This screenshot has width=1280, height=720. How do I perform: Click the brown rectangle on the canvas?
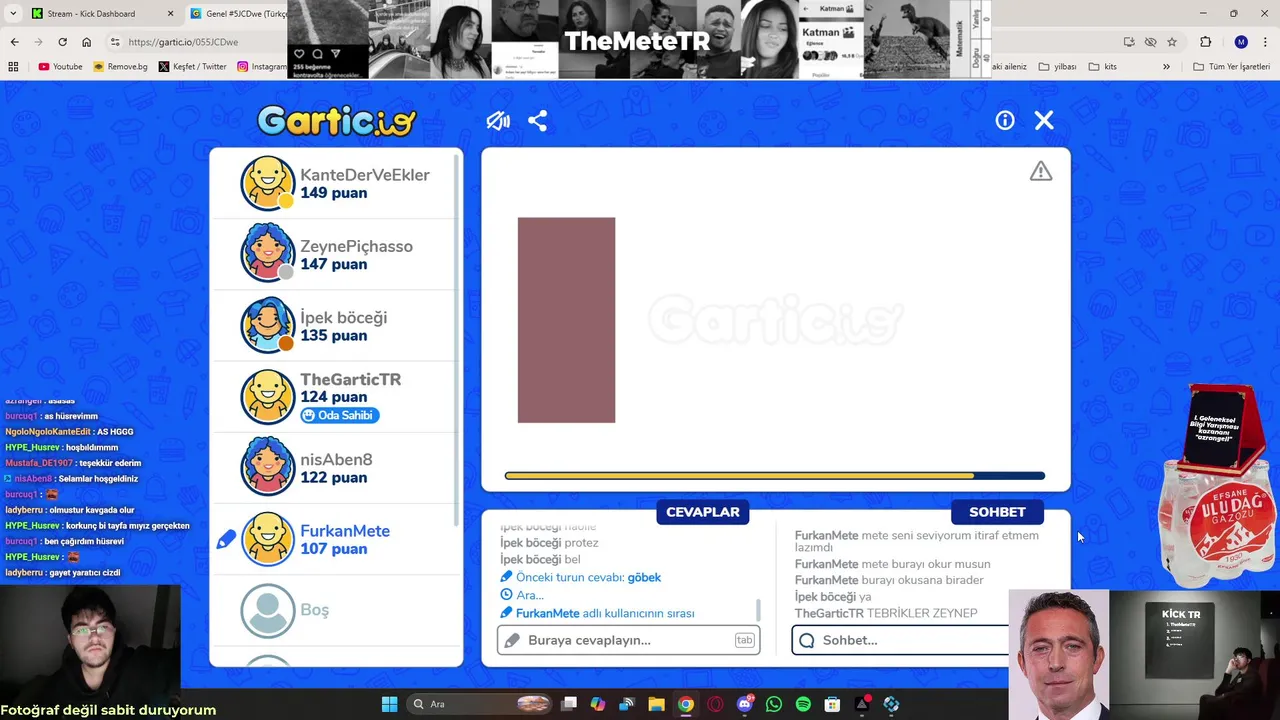coord(566,320)
